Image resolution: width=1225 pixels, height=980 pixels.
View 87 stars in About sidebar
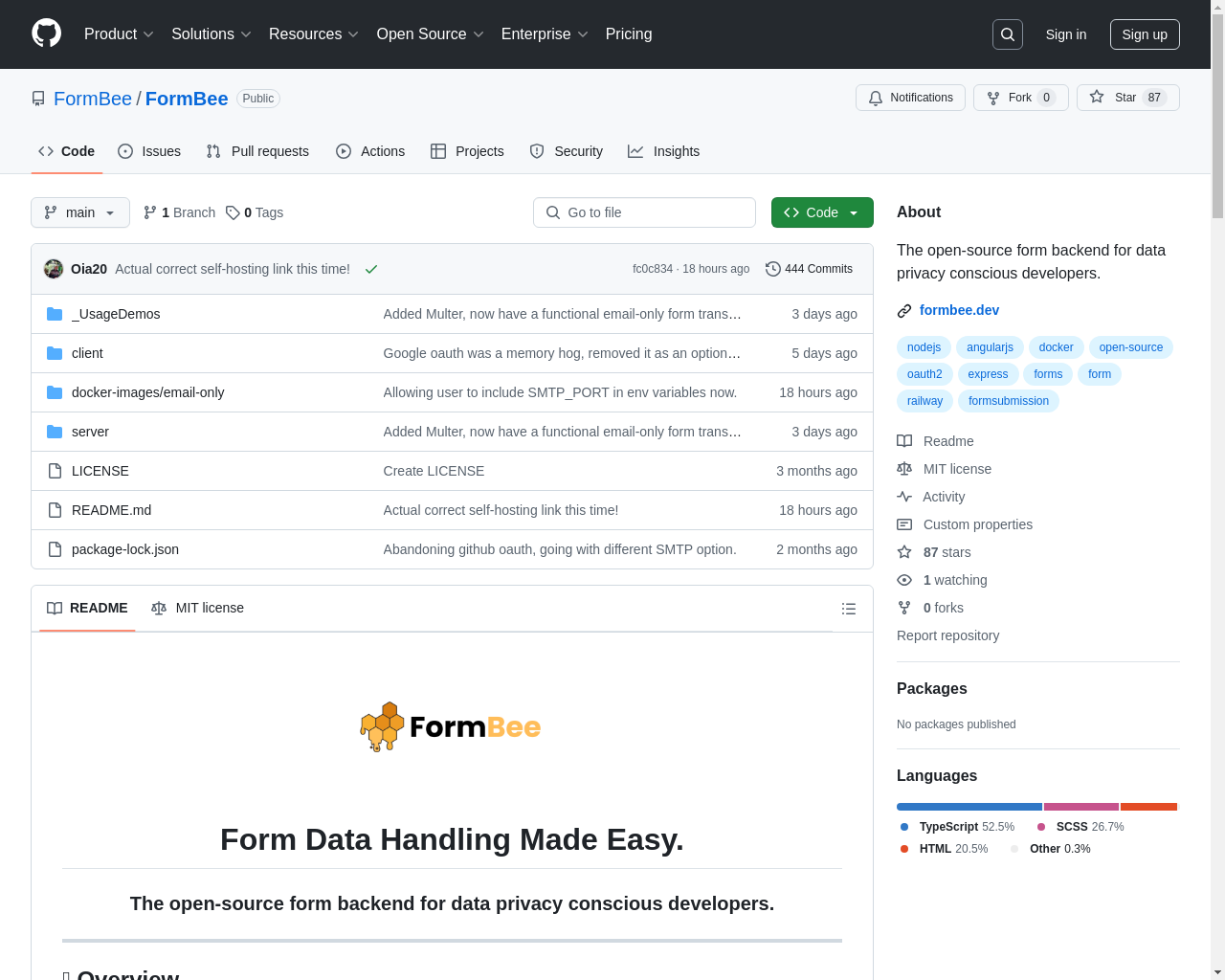933,552
